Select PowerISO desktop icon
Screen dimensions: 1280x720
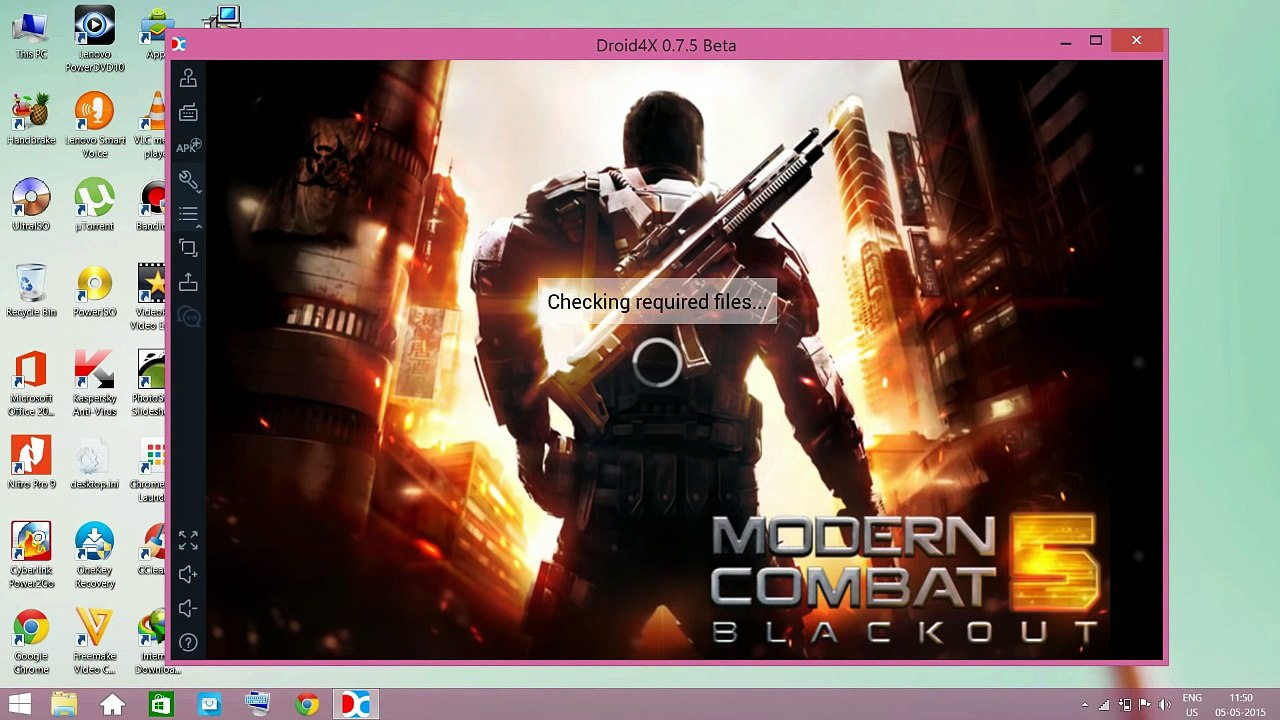pyautogui.click(x=95, y=291)
